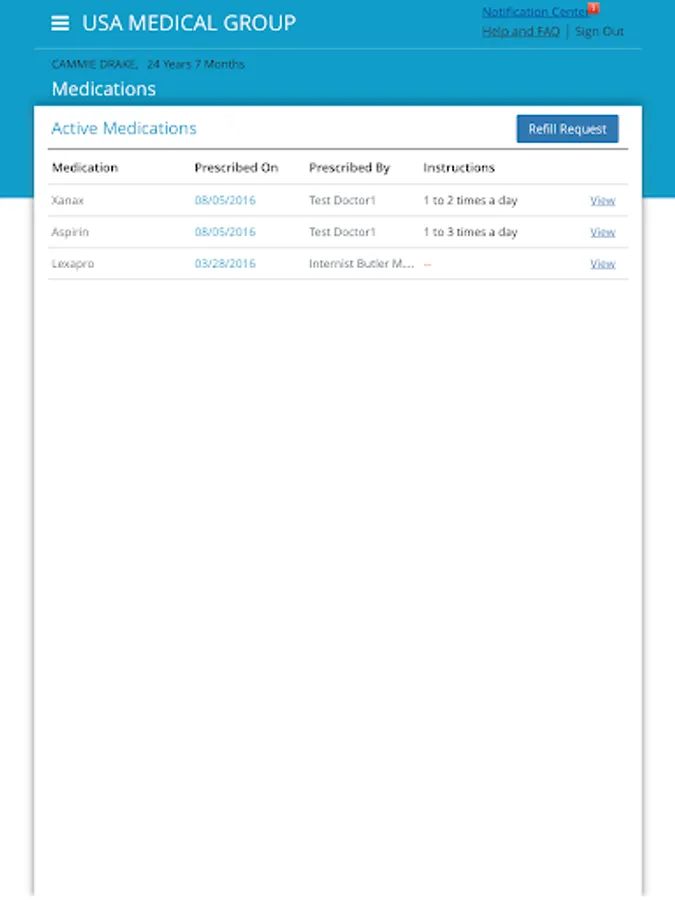Click the Active Medications heading
Image resolution: width=675 pixels, height=900 pixels.
pos(124,128)
